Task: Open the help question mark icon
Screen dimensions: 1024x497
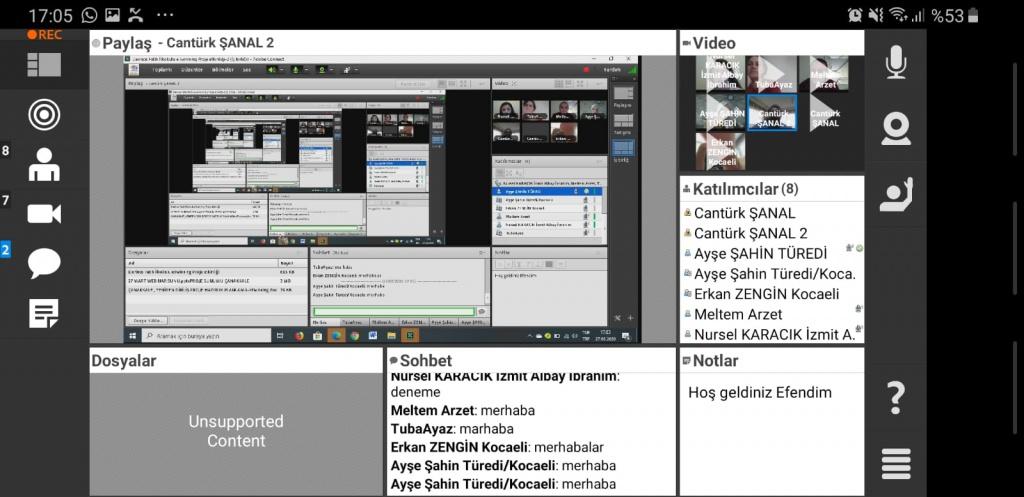Action: pyautogui.click(x=896, y=398)
